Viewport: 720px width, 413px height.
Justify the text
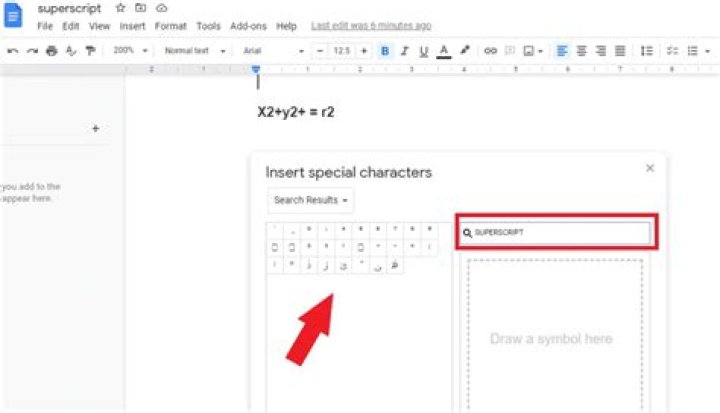(x=620, y=51)
